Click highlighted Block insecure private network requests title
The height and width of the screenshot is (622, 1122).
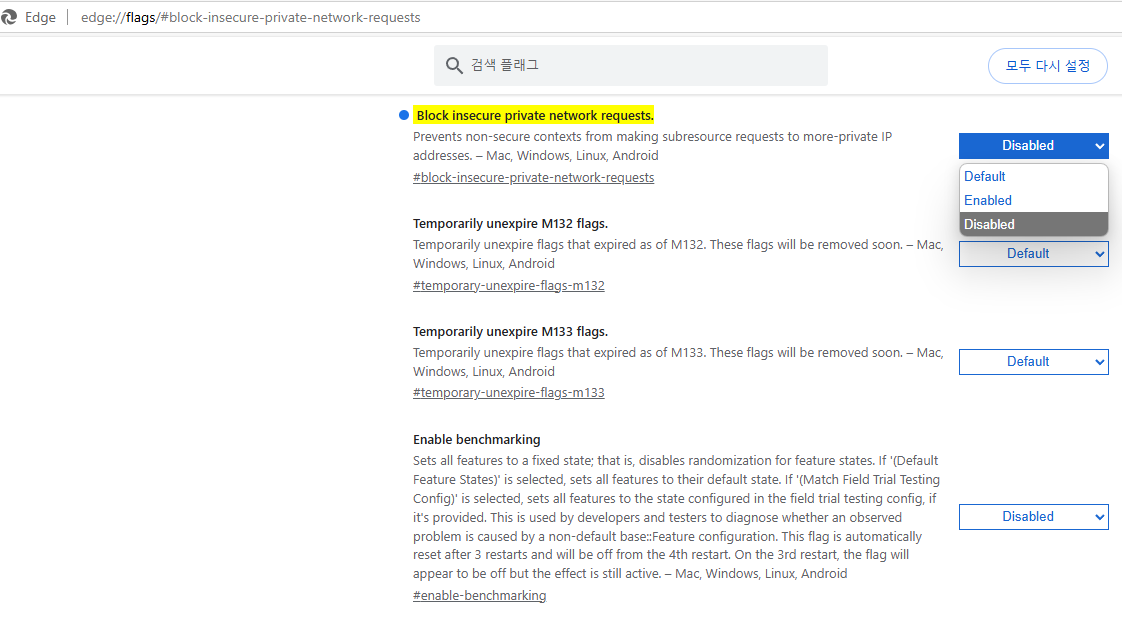(535, 115)
